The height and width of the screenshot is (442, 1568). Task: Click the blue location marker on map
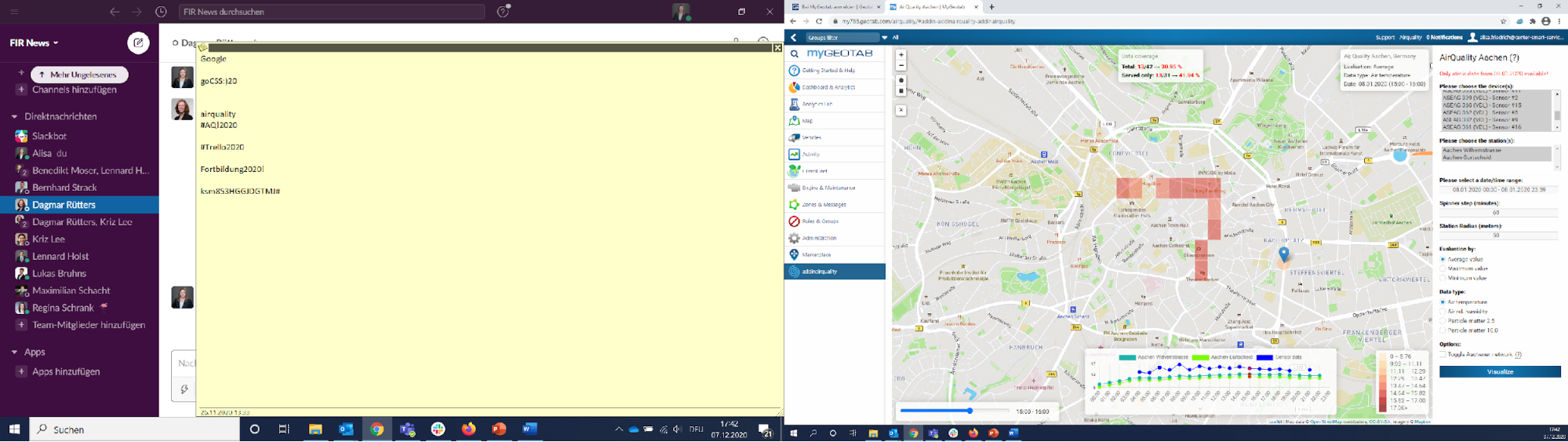pos(1283,254)
